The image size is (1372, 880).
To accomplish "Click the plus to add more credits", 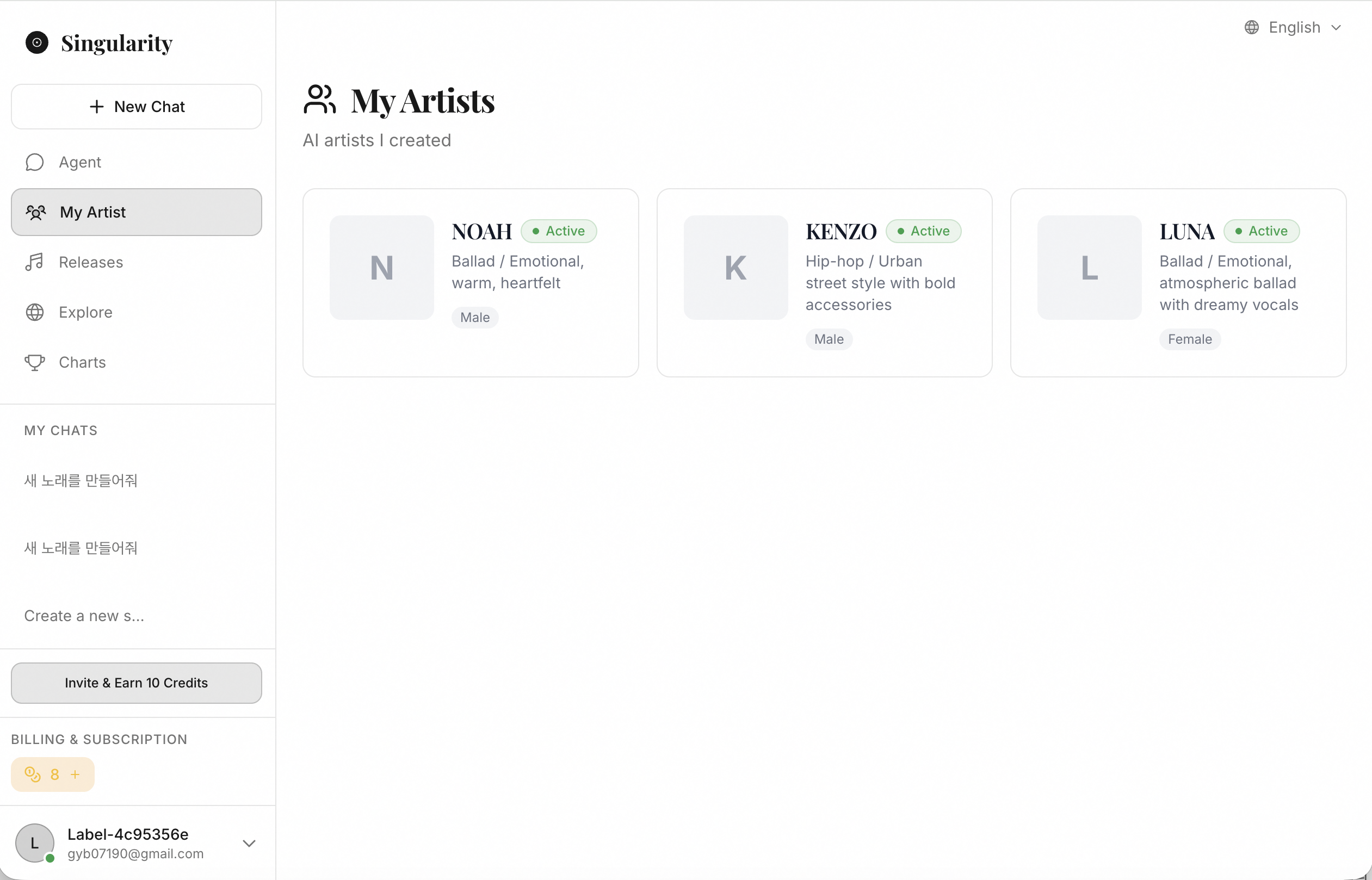I will coord(75,774).
